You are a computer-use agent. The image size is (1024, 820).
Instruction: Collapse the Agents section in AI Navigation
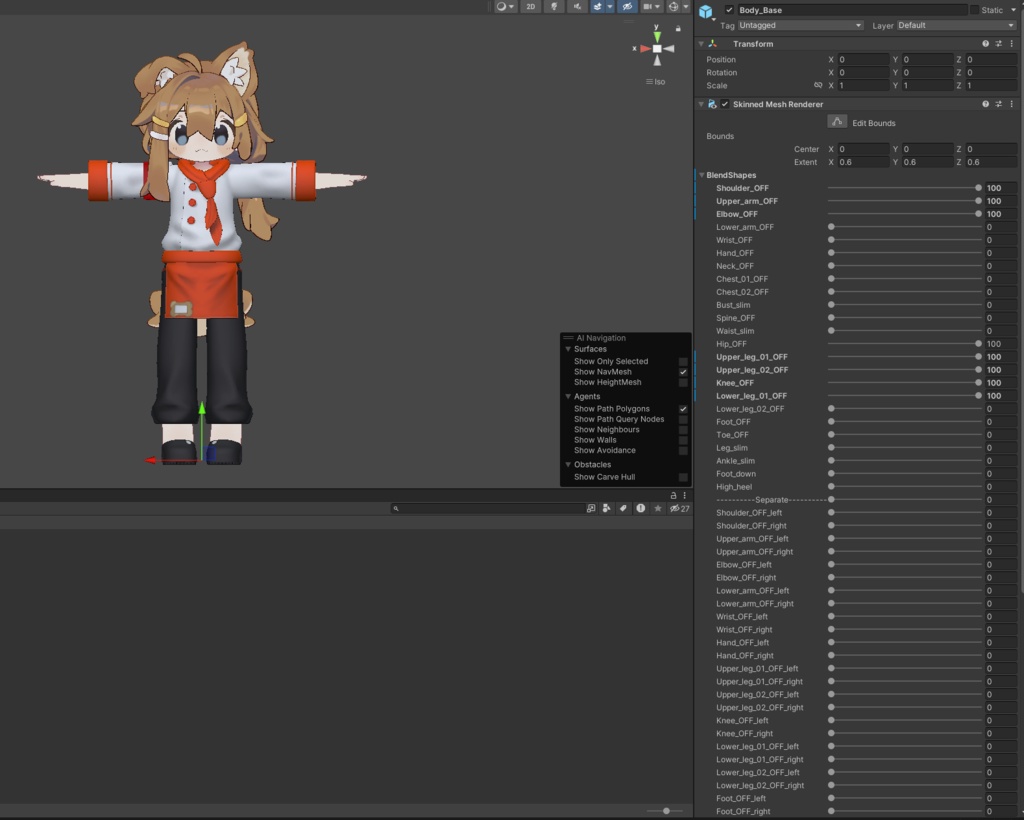coord(568,396)
